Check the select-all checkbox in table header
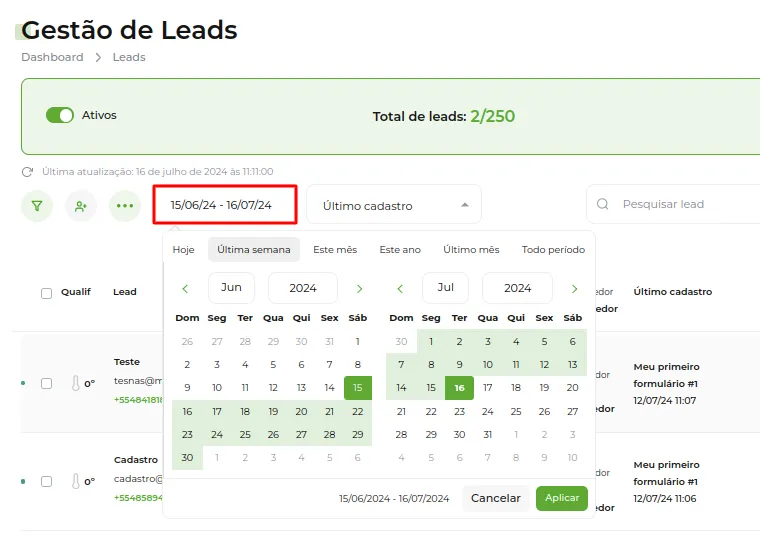 click(x=47, y=293)
